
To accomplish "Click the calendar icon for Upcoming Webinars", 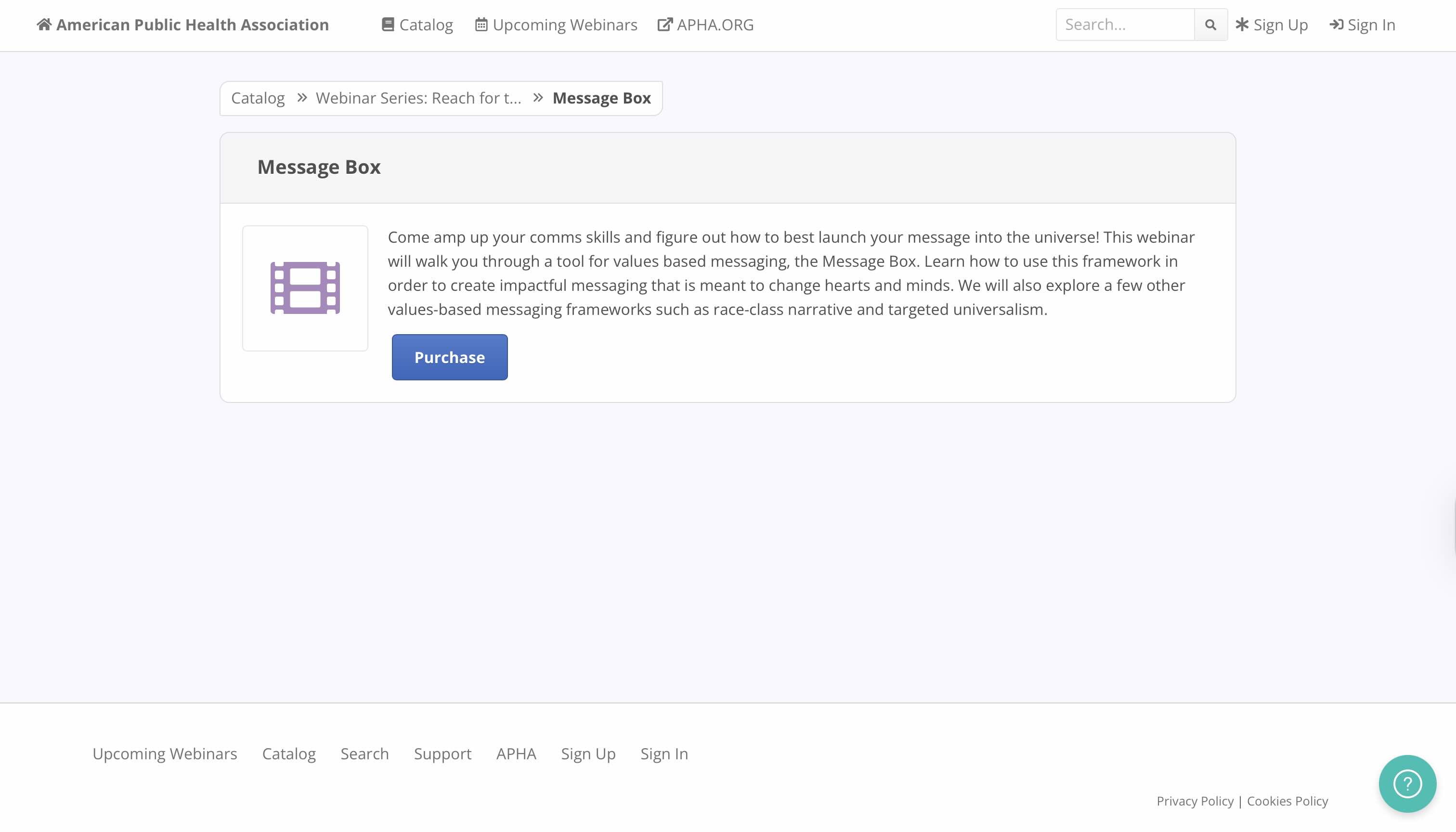I will (x=481, y=25).
